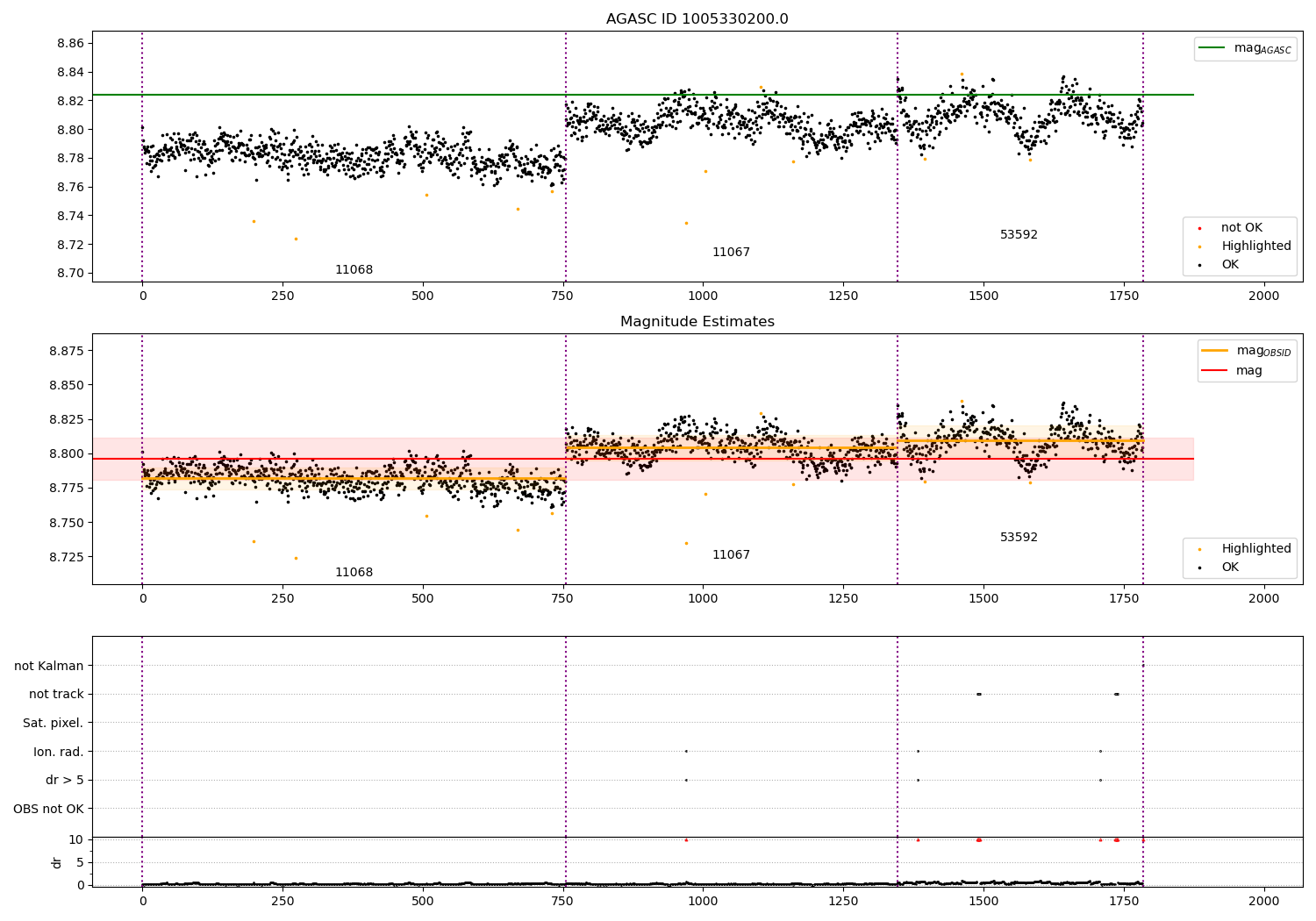Click observation label 11068 in the top plot
1316x921 pixels.
pyautogui.click(x=354, y=270)
